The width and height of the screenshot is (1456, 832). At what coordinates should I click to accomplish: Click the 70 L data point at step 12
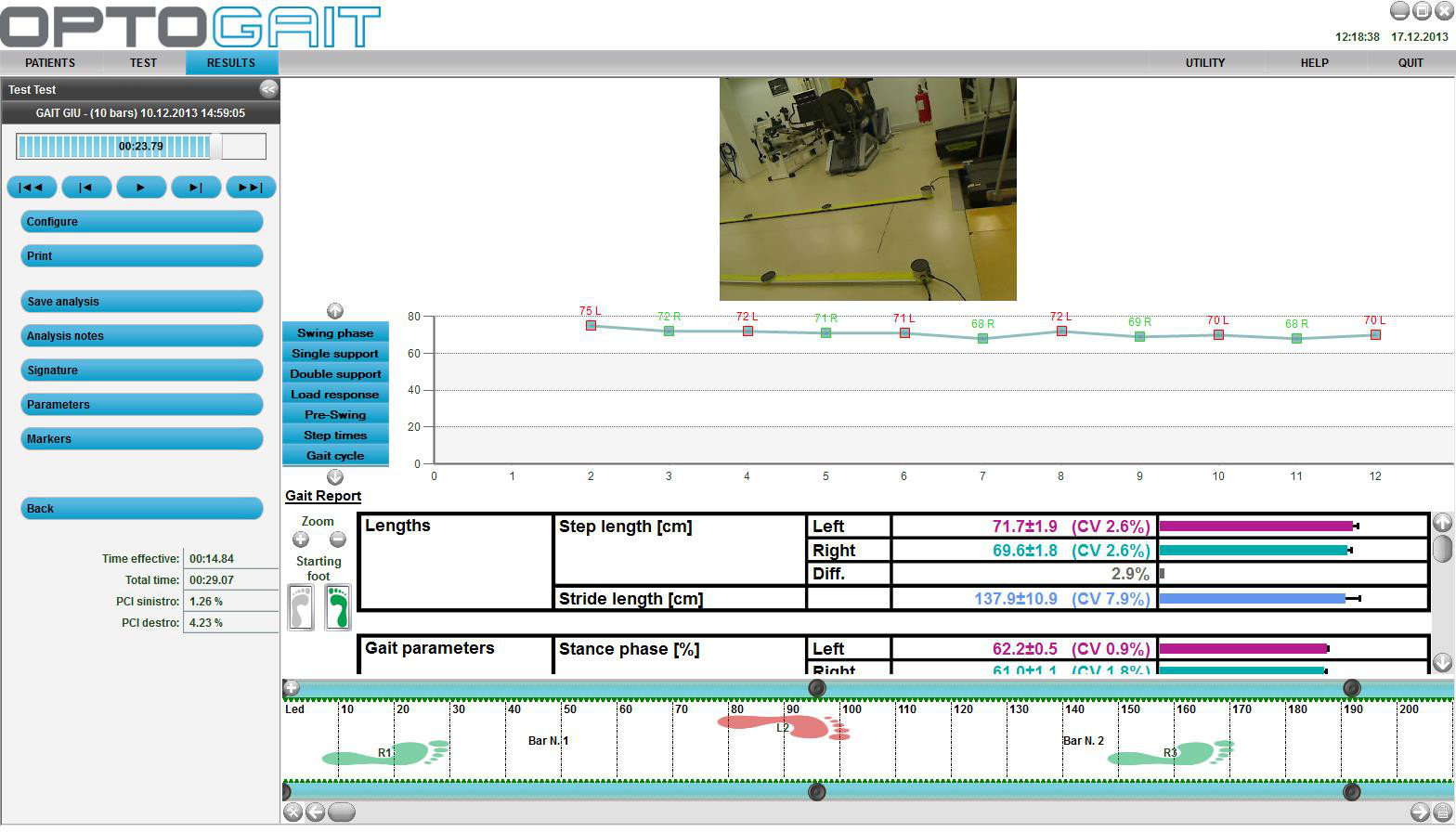[x=1375, y=335]
